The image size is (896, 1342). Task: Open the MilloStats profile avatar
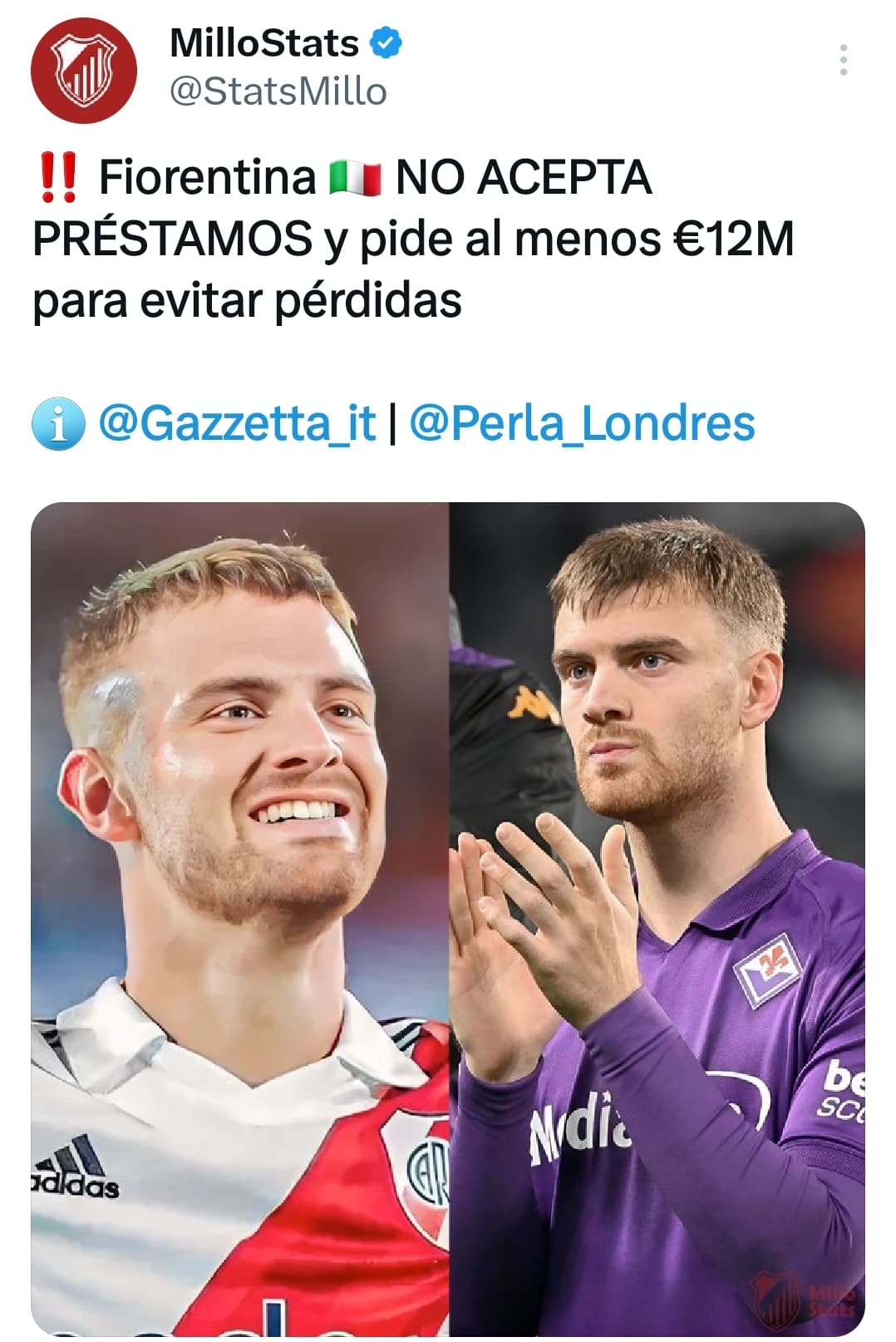(84, 70)
